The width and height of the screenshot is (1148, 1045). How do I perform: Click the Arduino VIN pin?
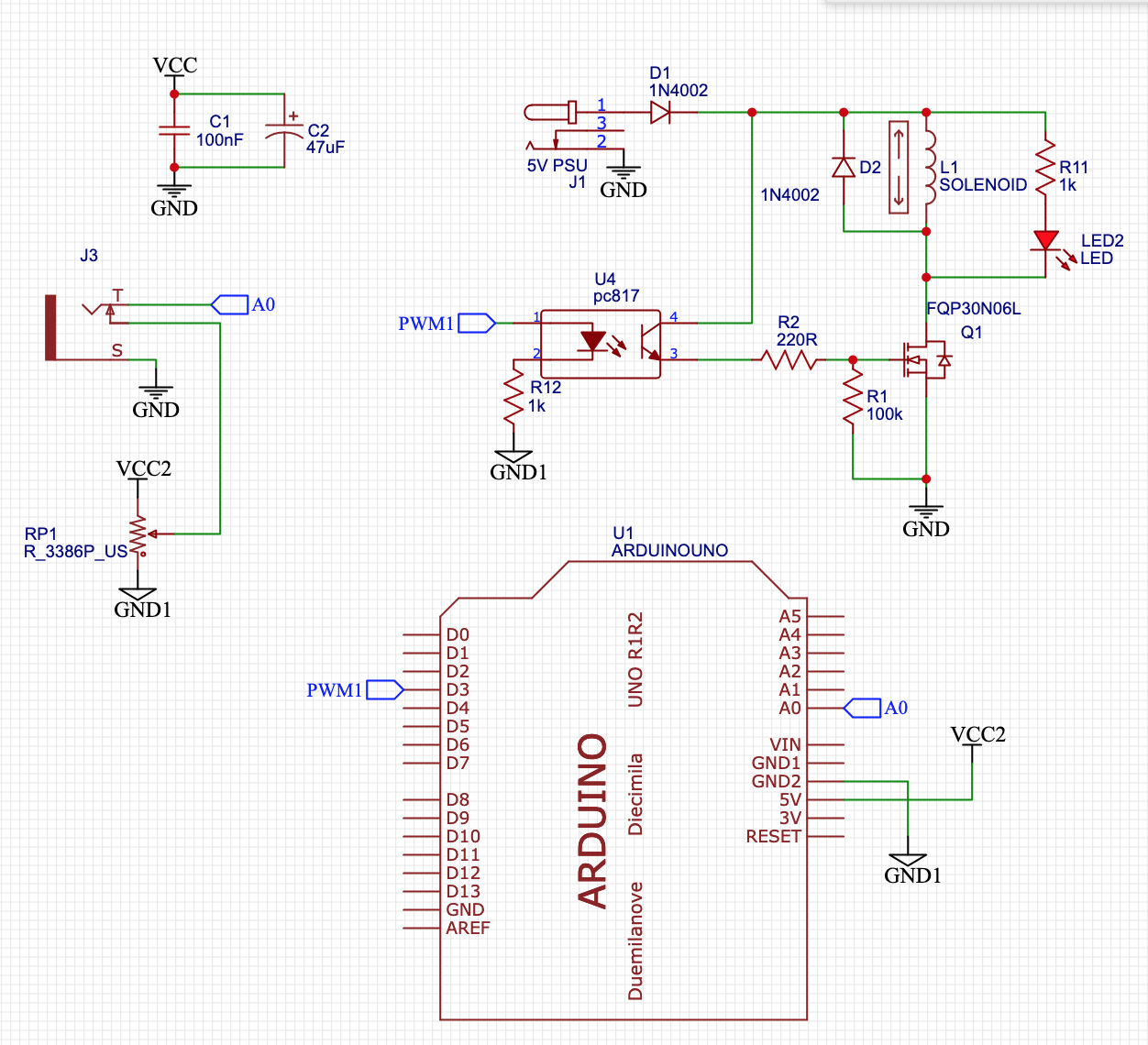(825, 744)
